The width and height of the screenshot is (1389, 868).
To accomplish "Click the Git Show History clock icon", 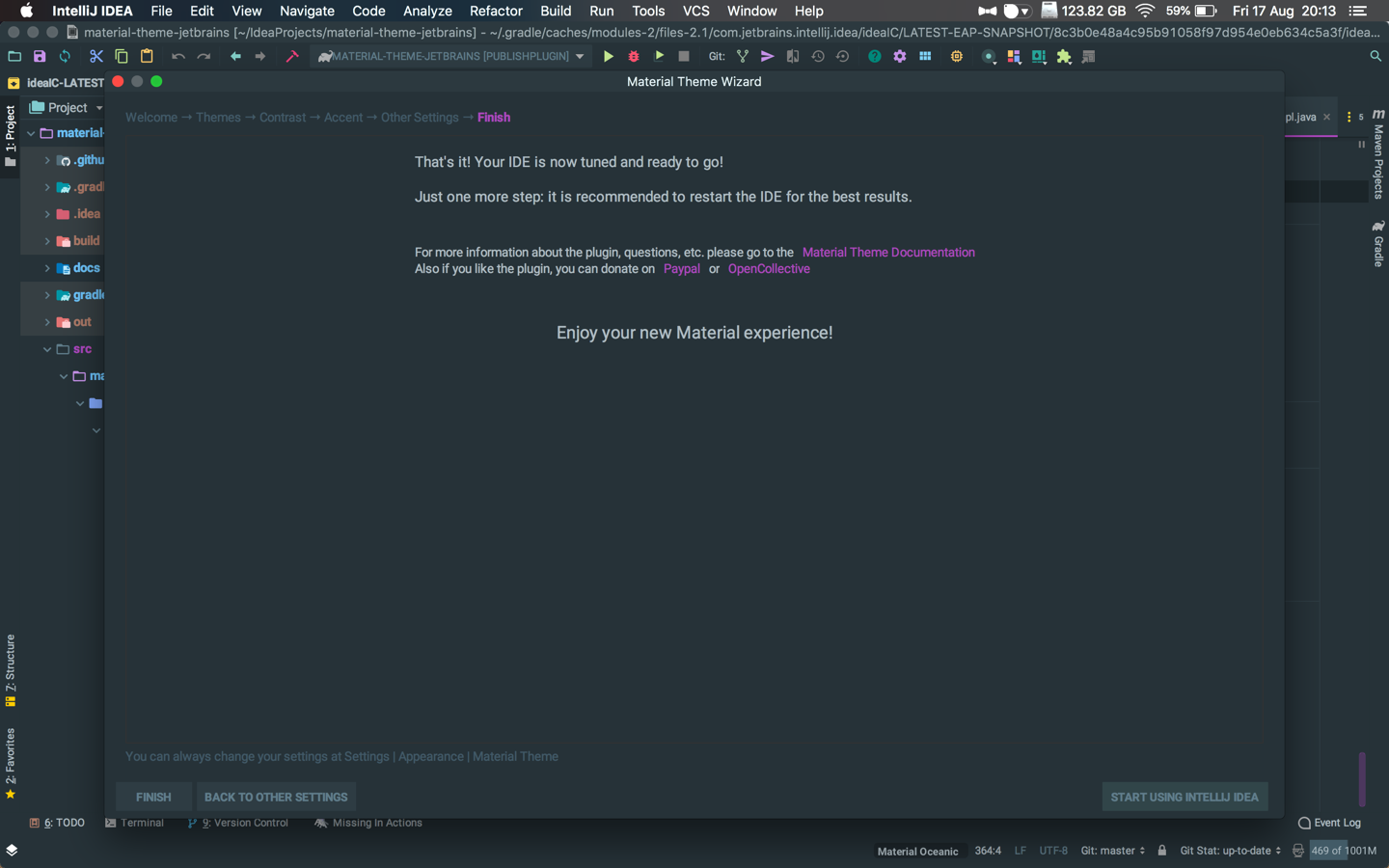I will (818, 57).
